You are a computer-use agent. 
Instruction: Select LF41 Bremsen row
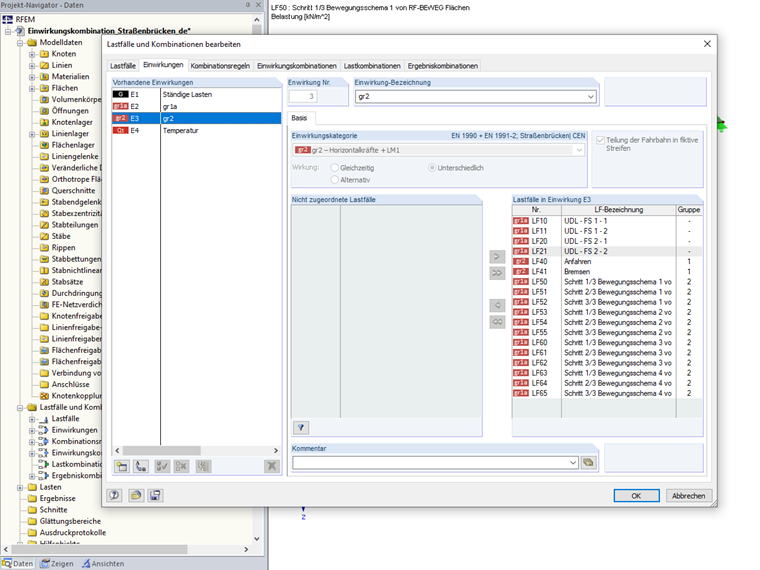pos(607,271)
